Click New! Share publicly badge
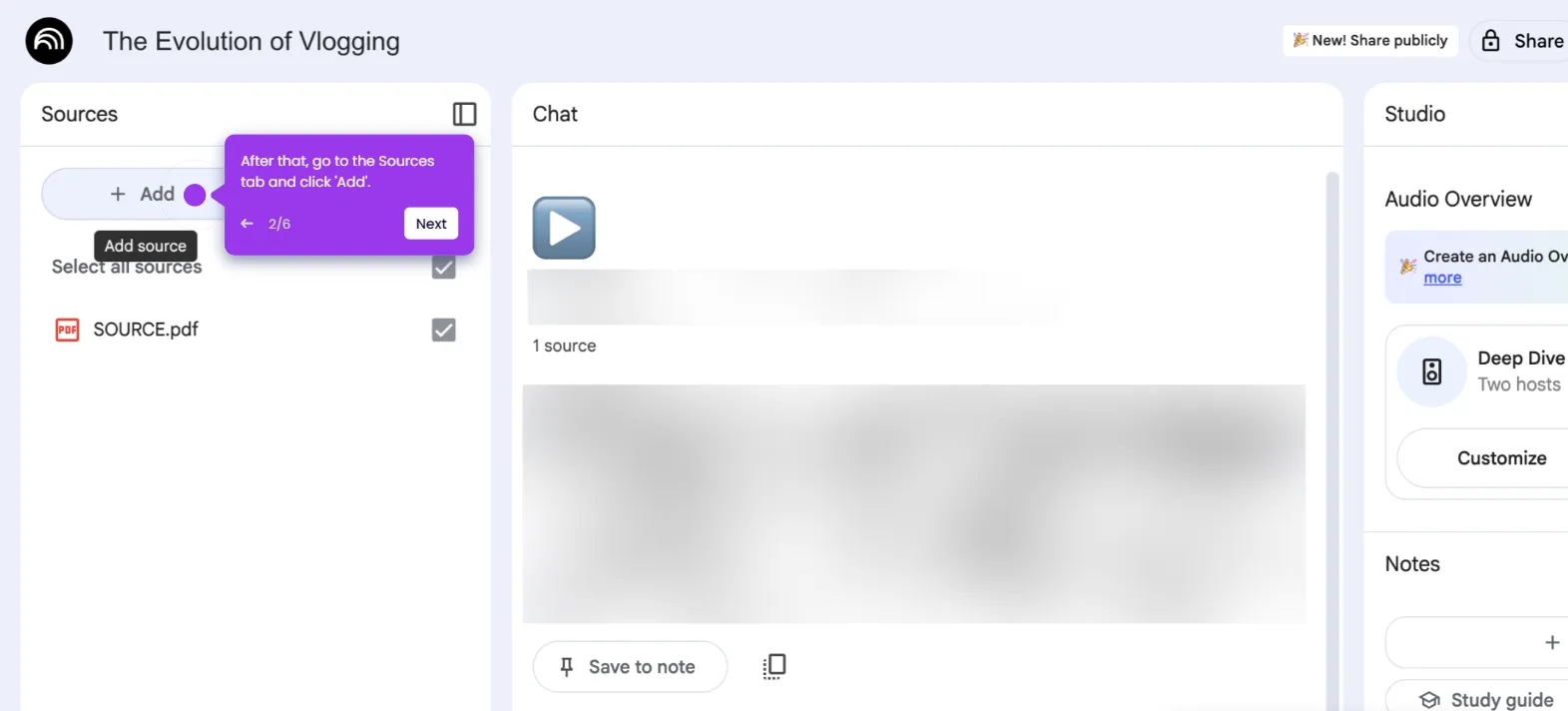The image size is (1568, 711). click(x=1370, y=40)
